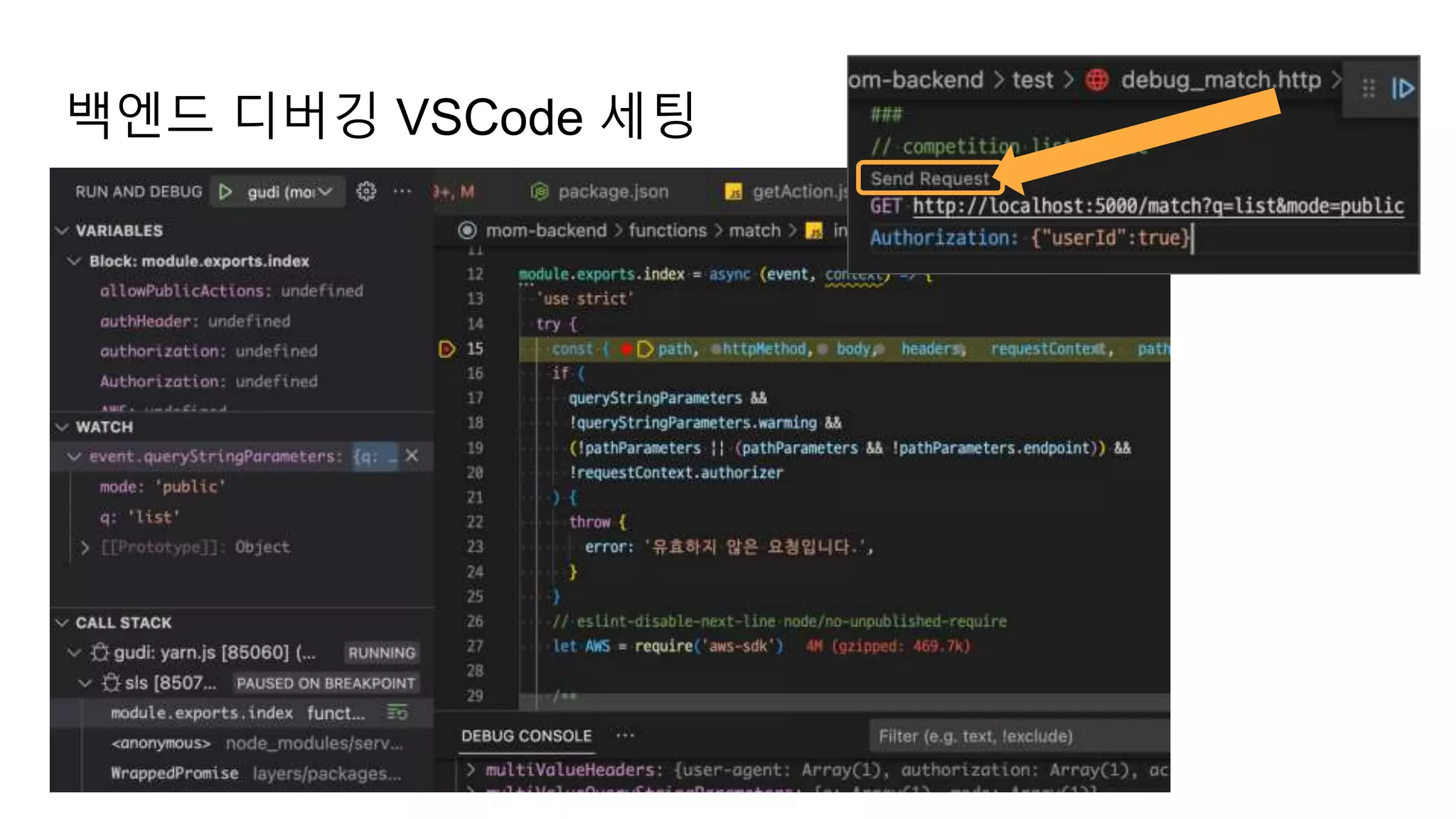Click authHeader: undefined variable
The height and width of the screenshot is (819, 1456).
(x=195, y=321)
